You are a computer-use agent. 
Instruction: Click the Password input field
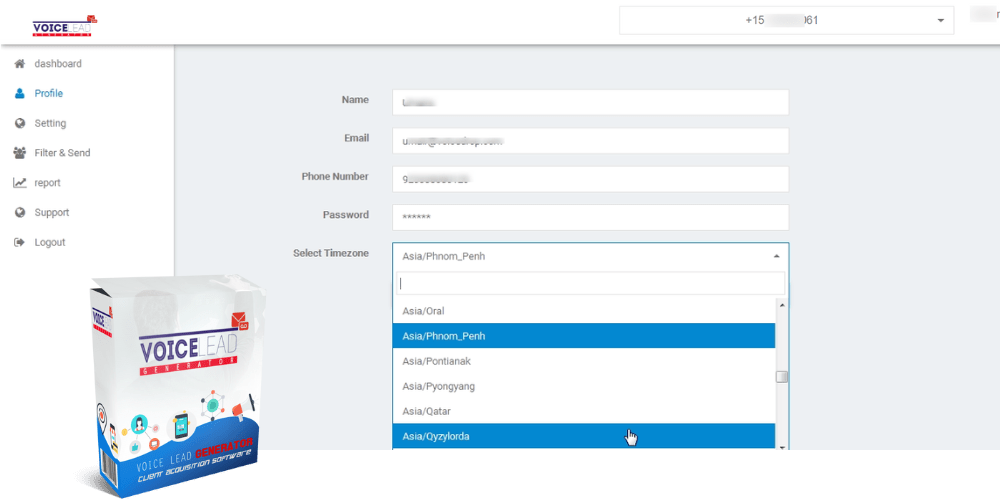click(x=591, y=217)
